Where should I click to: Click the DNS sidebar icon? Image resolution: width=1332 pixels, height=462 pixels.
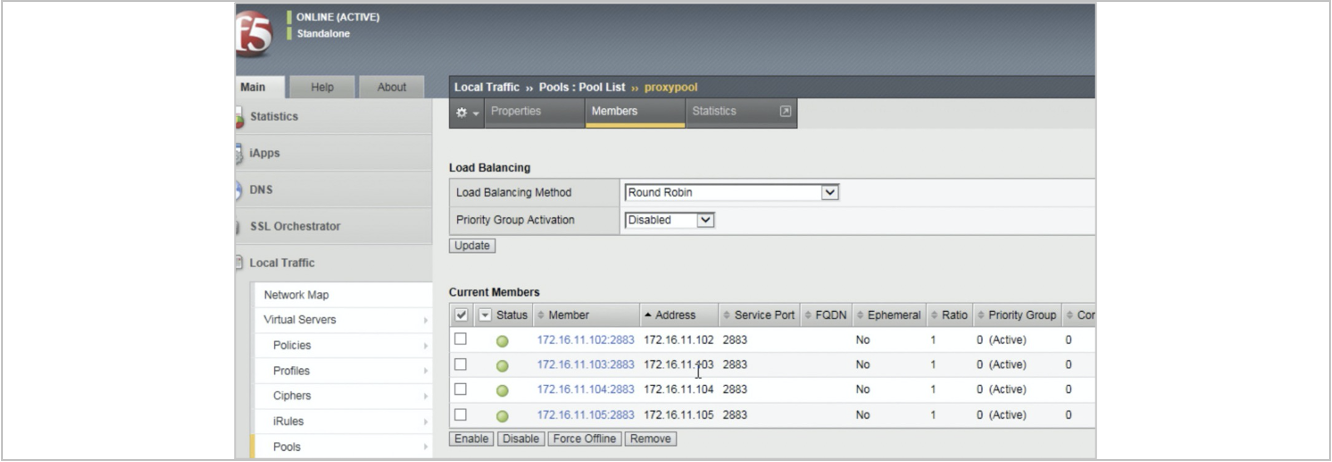(x=239, y=190)
